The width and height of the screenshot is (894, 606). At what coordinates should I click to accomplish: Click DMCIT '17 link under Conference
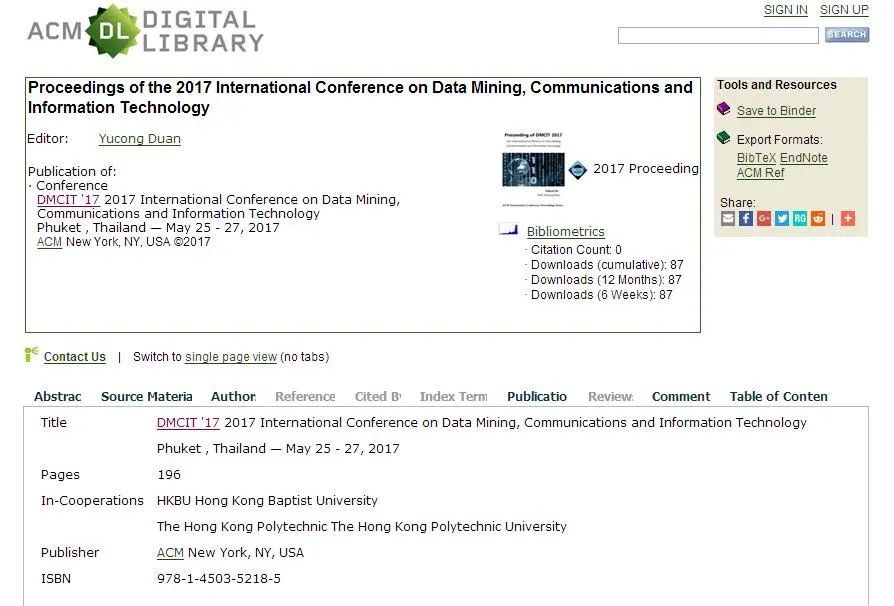pyautogui.click(x=68, y=200)
